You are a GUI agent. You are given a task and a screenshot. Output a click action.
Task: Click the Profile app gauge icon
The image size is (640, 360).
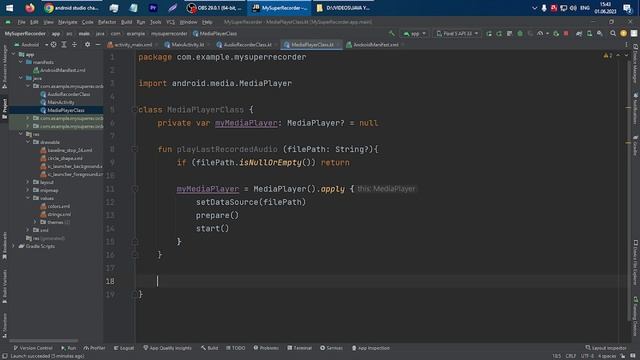(x=540, y=33)
